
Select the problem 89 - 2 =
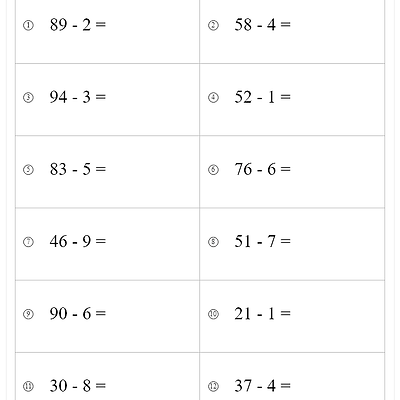[x=78, y=24]
